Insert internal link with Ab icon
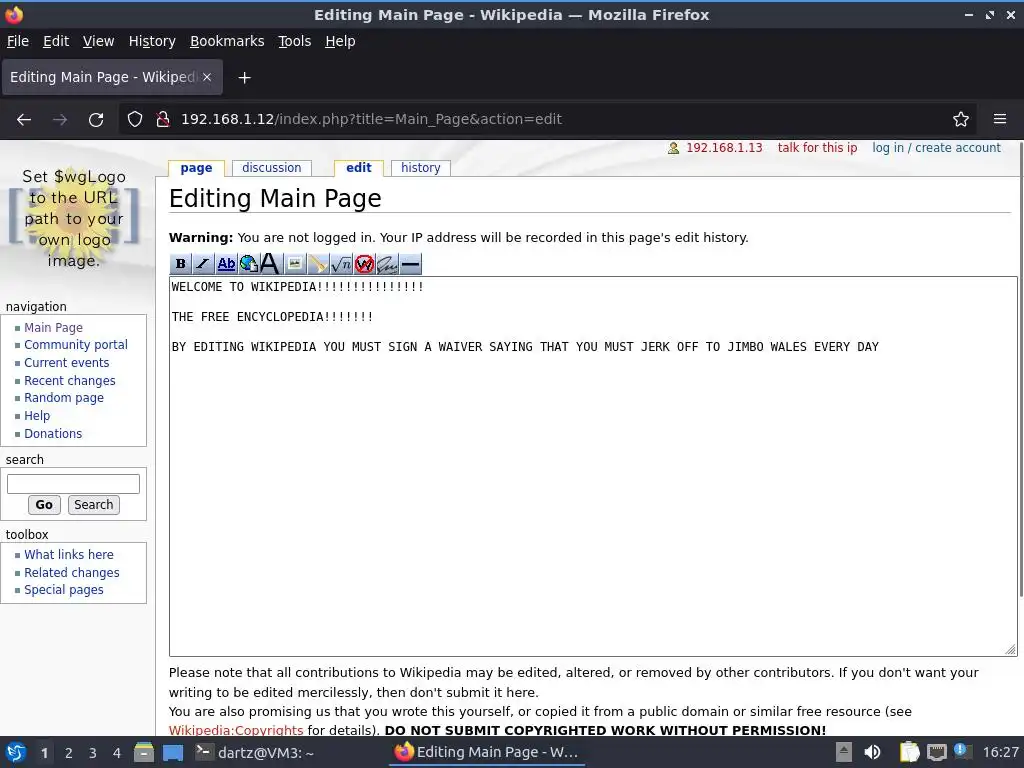Image resolution: width=1024 pixels, height=768 pixels. (x=226, y=264)
